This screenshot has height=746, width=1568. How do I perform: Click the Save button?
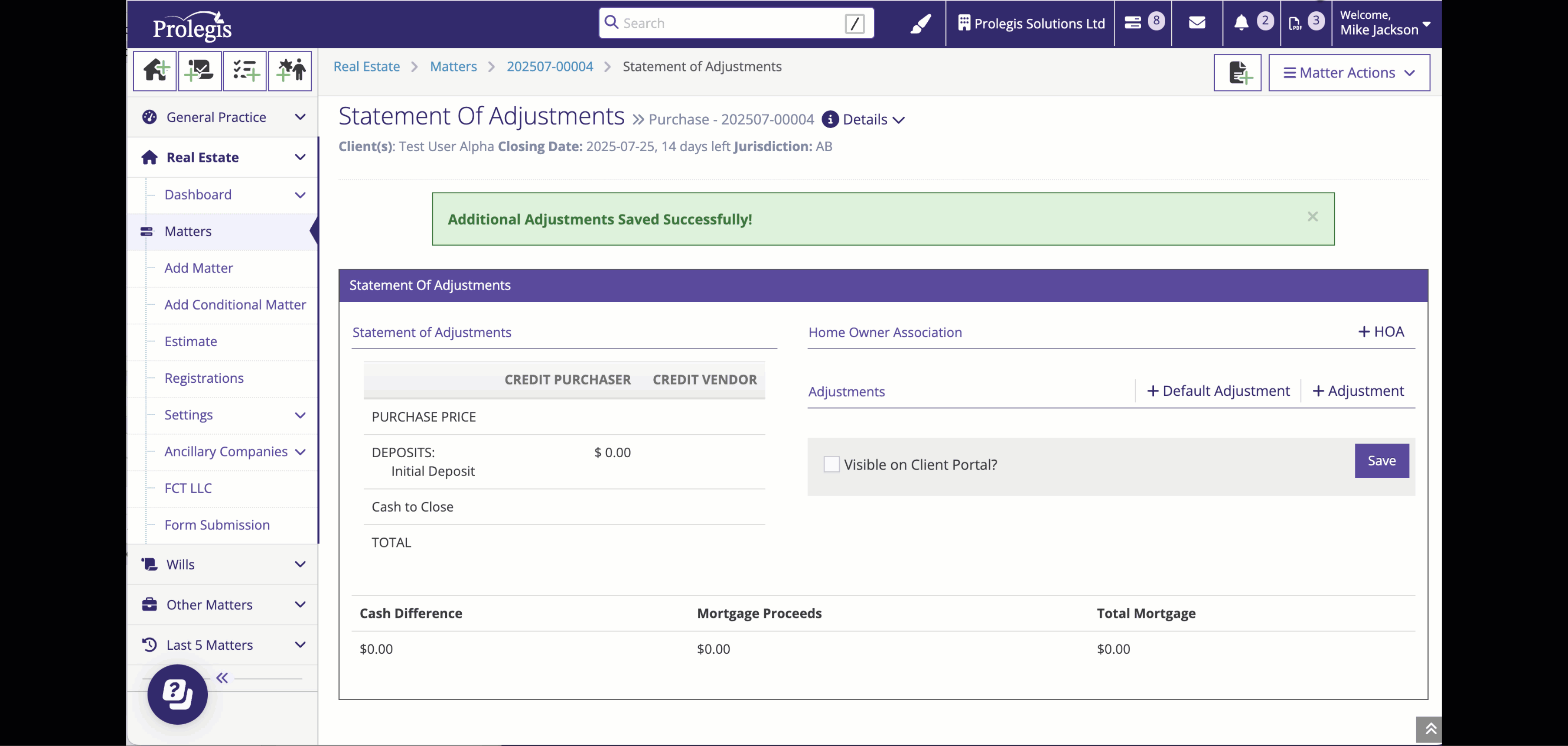pos(1381,461)
